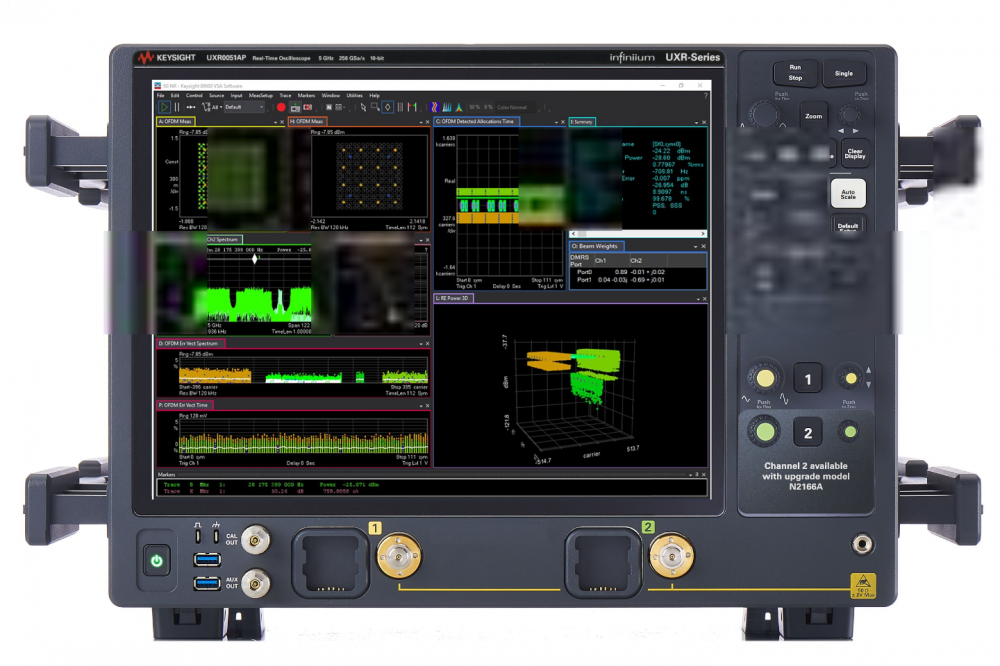Expand the A: OFDM Meas panel dropdown arrow
The height and width of the screenshot is (666, 1000).
pyautogui.click(x=276, y=122)
